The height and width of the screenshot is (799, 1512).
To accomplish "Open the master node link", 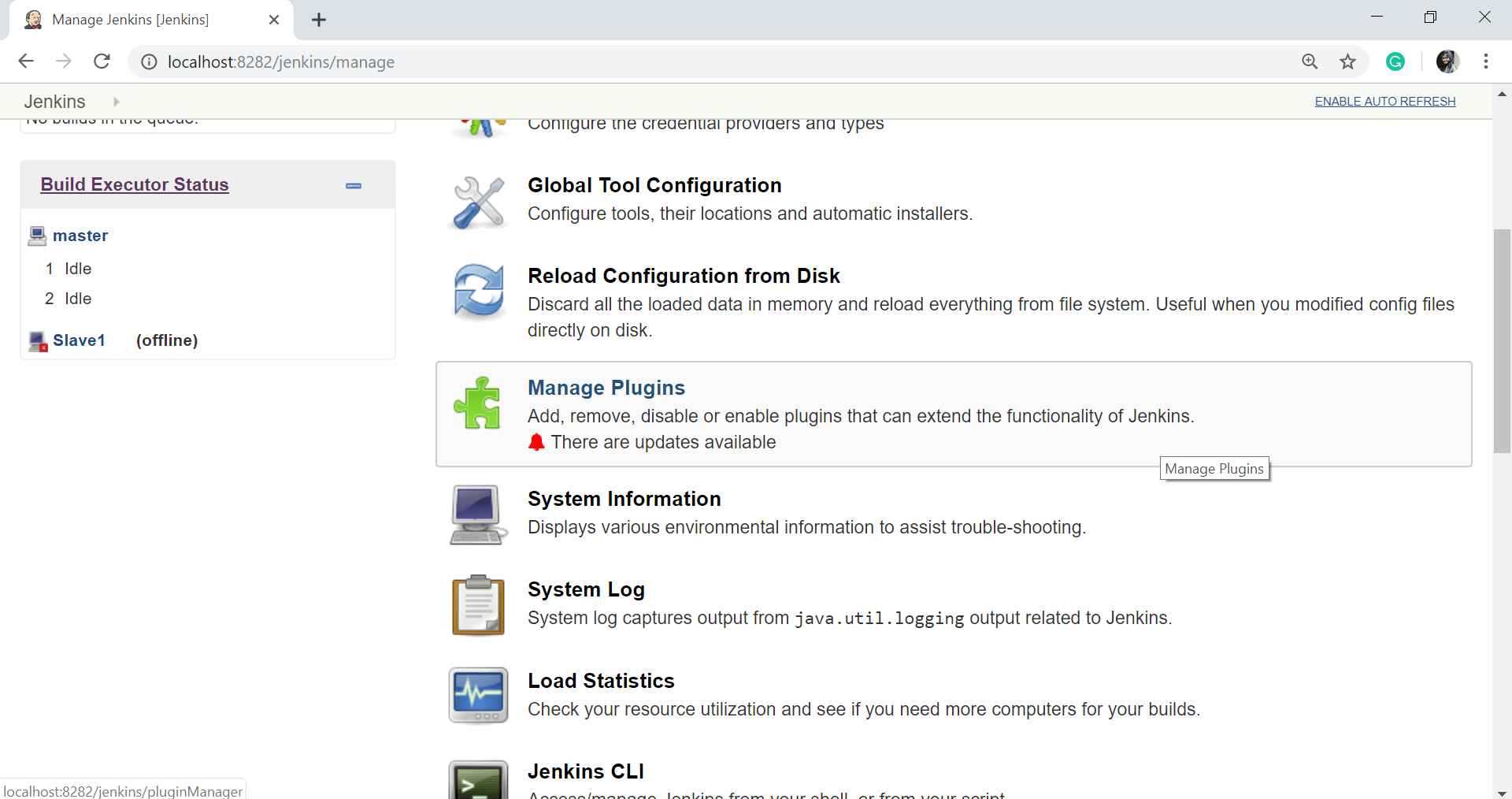I will [80, 236].
